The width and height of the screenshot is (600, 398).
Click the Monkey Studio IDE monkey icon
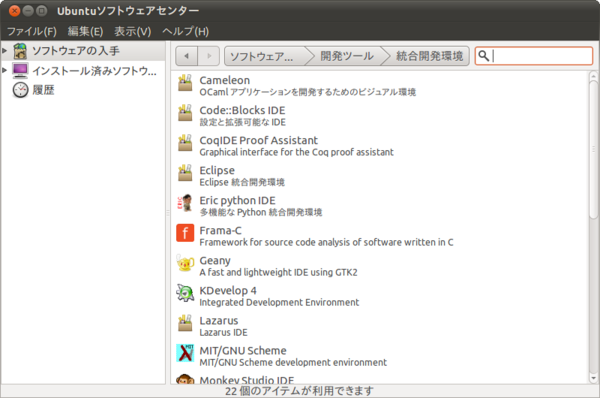click(x=185, y=379)
